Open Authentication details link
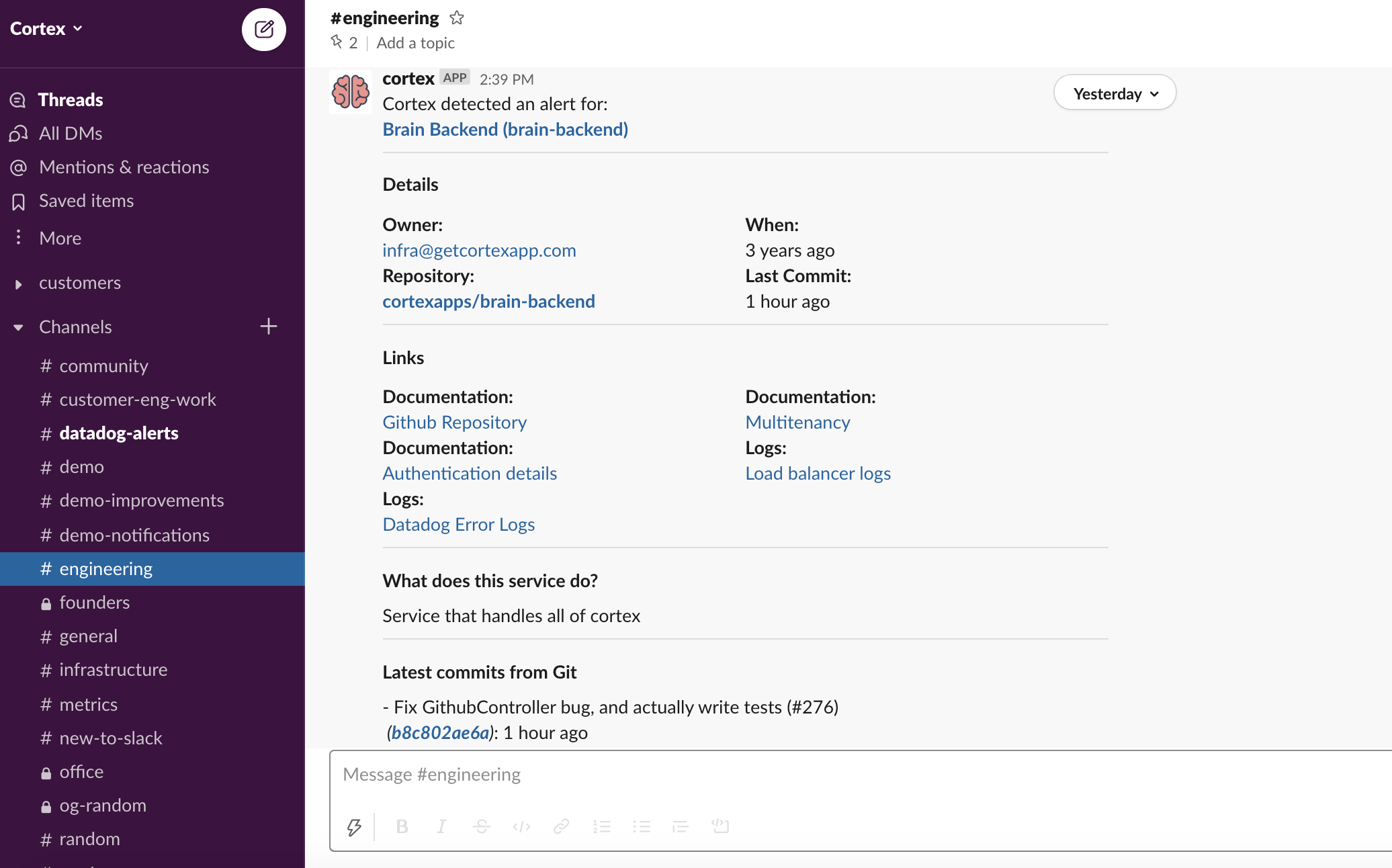Screen dimensions: 1392x868 [470, 474]
